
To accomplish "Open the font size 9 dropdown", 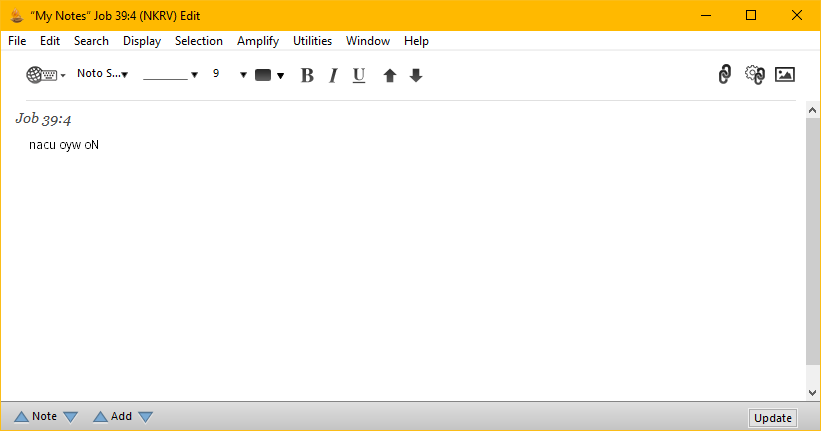I will pyautogui.click(x=230, y=74).
